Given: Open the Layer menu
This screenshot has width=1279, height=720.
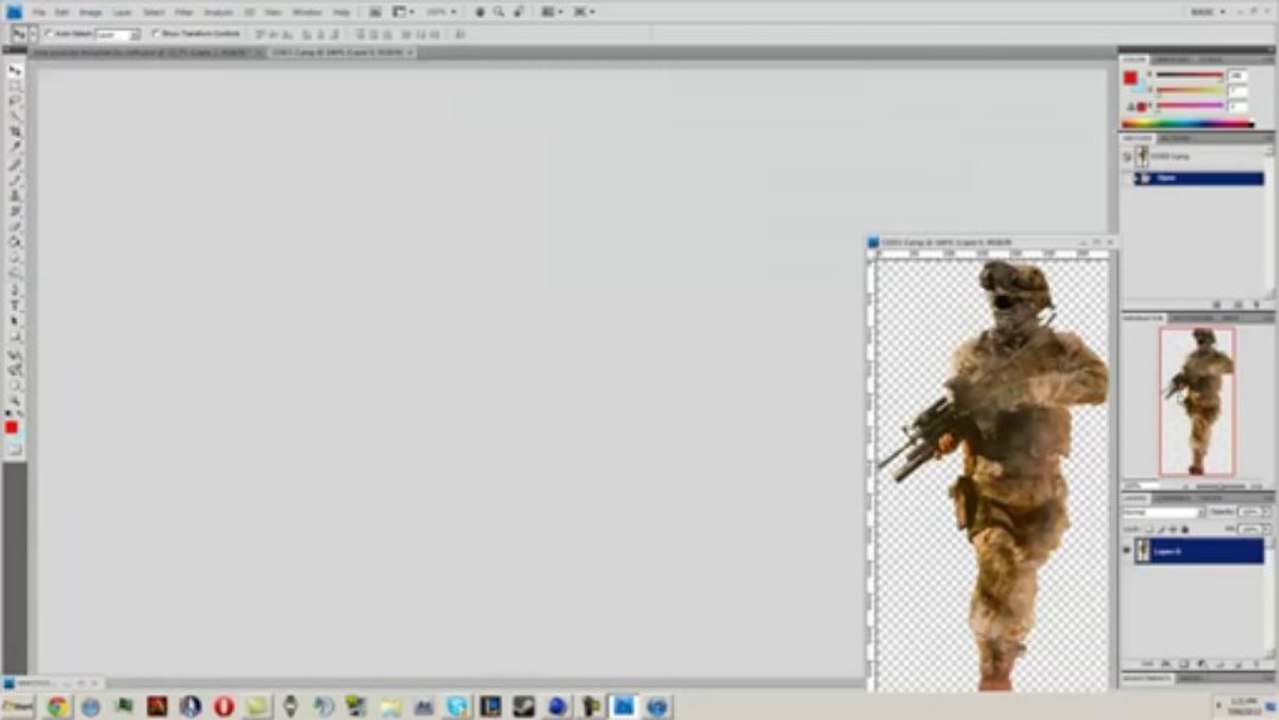Looking at the screenshot, I should coord(121,12).
